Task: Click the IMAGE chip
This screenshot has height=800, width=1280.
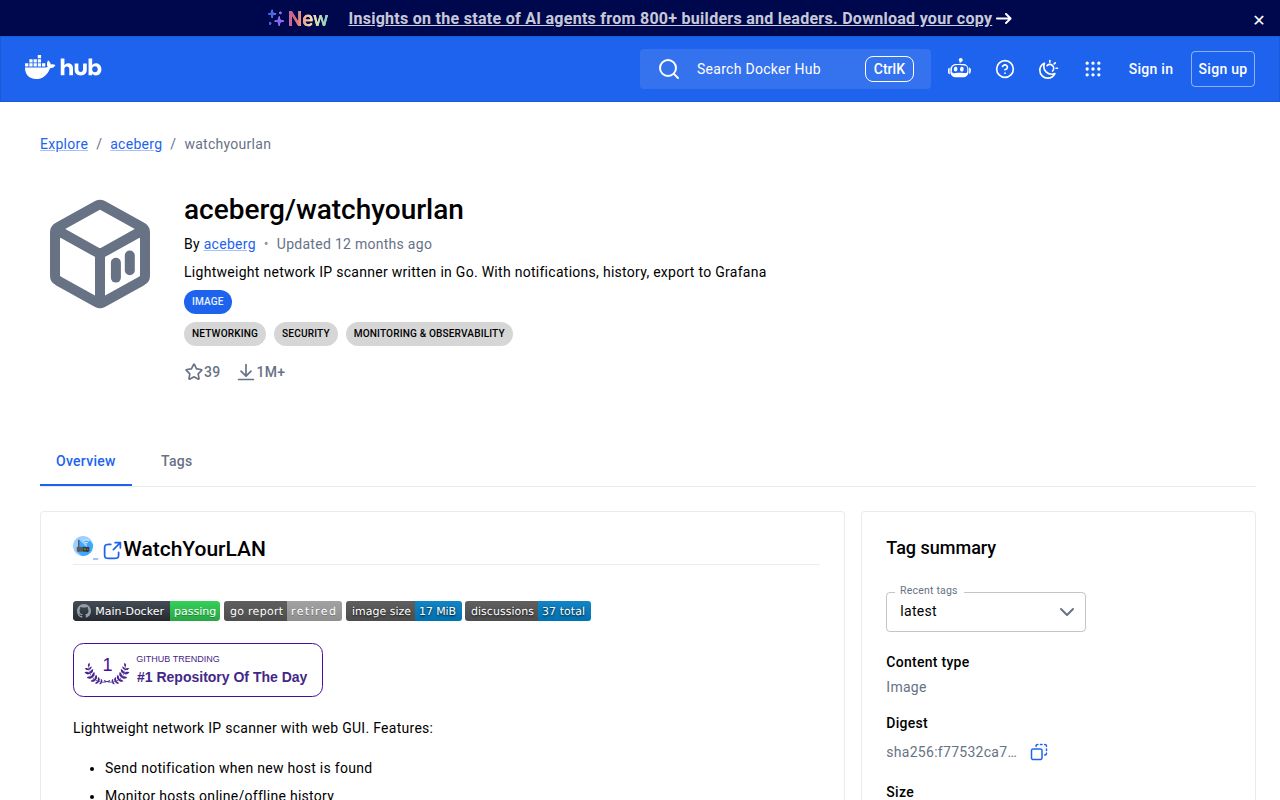Action: pos(208,301)
